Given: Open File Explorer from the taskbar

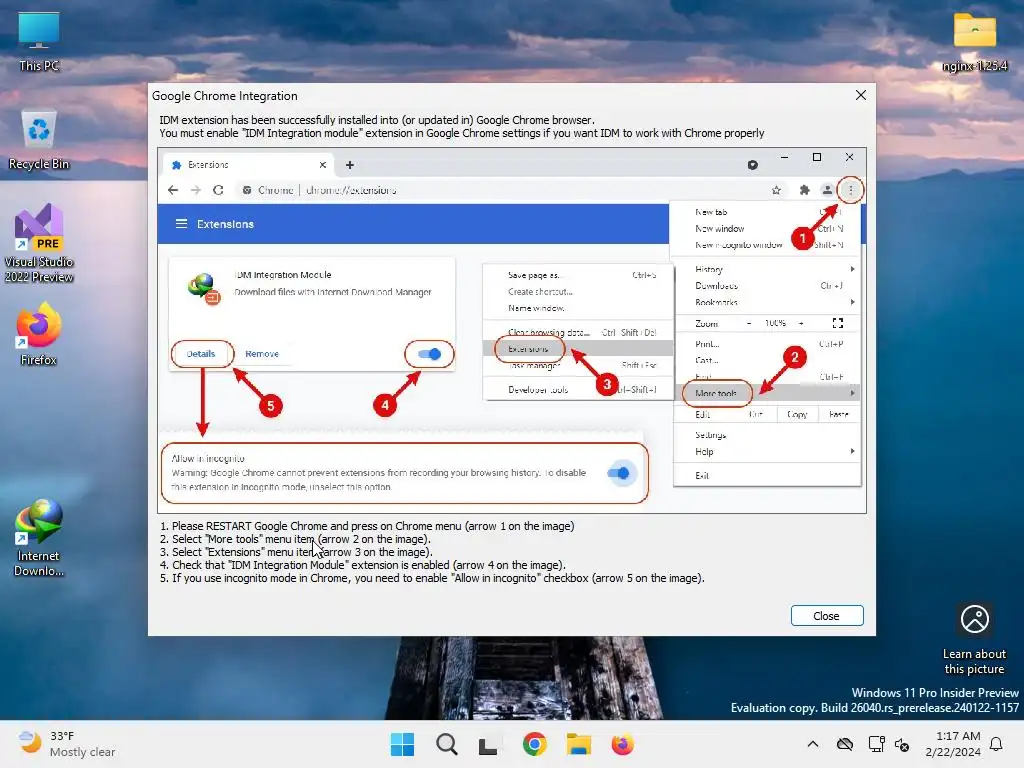Looking at the screenshot, I should [579, 744].
